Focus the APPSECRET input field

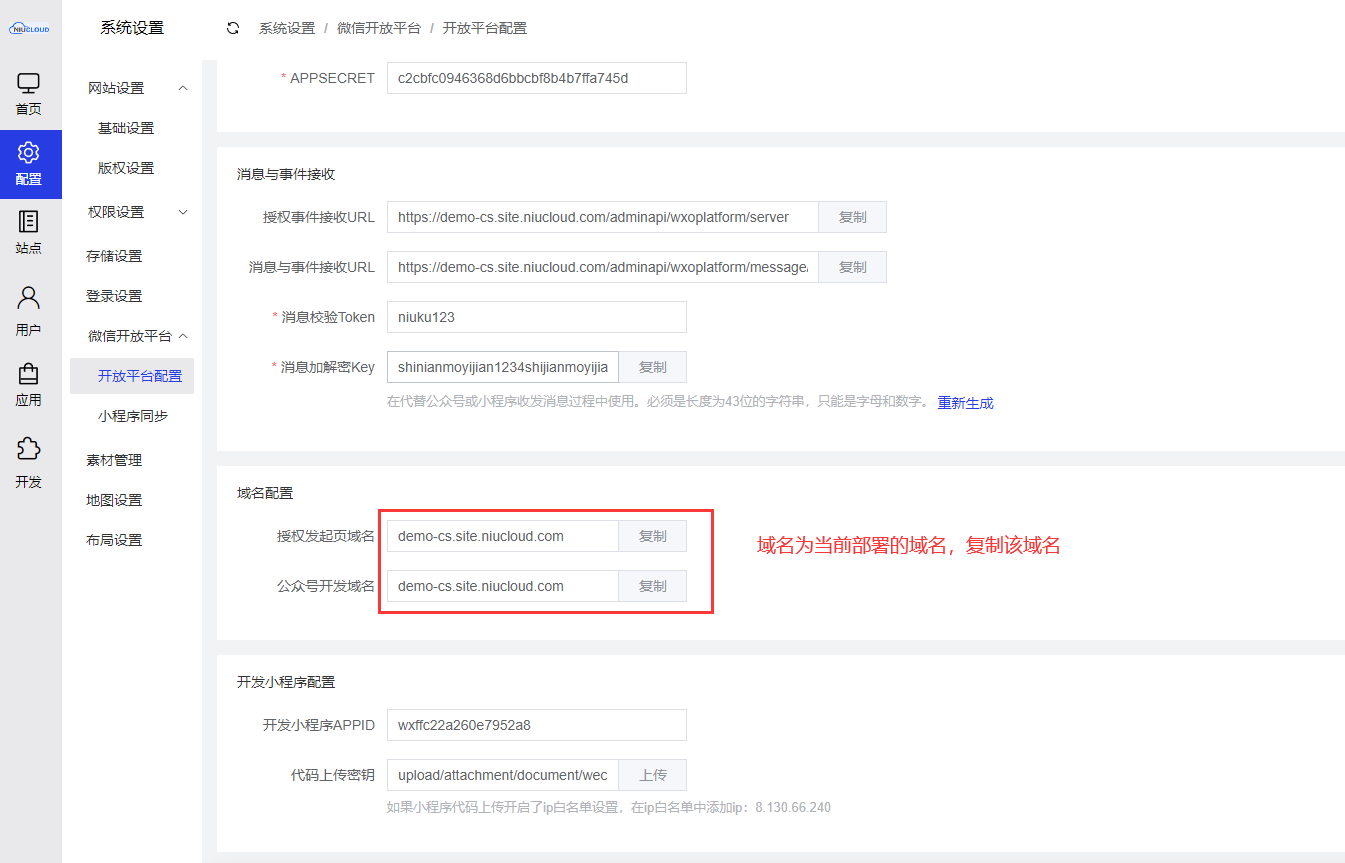click(x=537, y=78)
